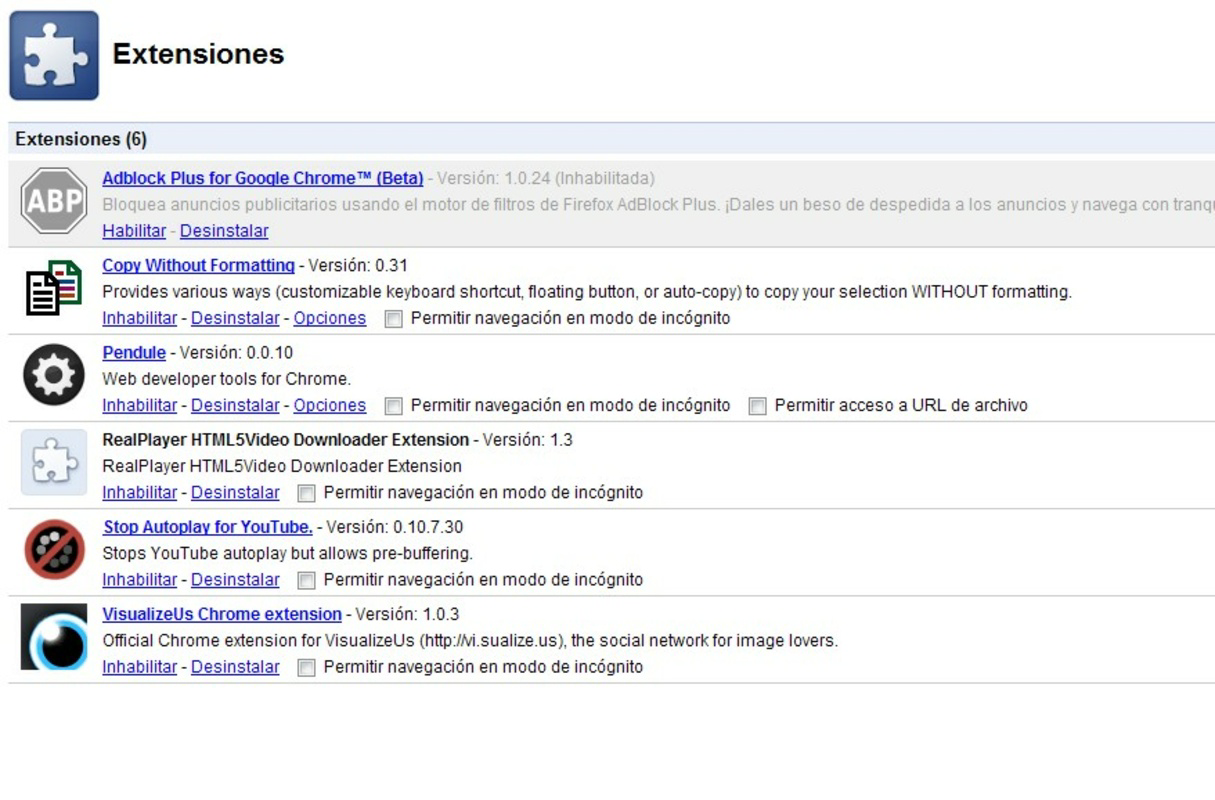
Task: Click the RealPlayer extension puzzle icon
Action: tap(54, 462)
